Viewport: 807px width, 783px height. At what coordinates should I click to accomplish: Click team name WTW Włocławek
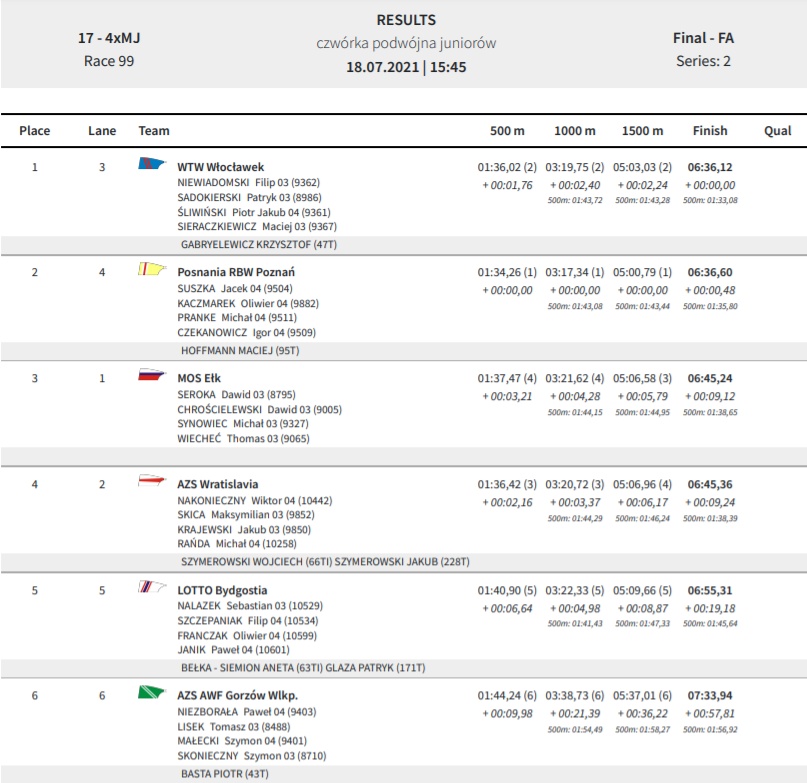click(x=220, y=167)
